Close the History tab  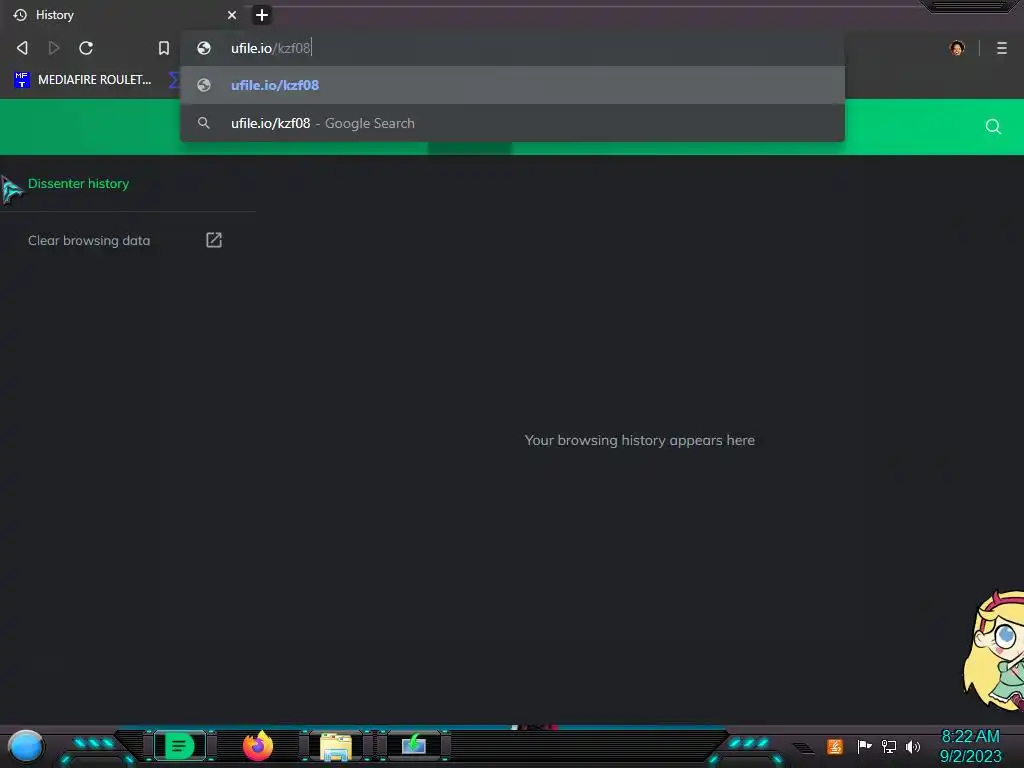point(232,15)
